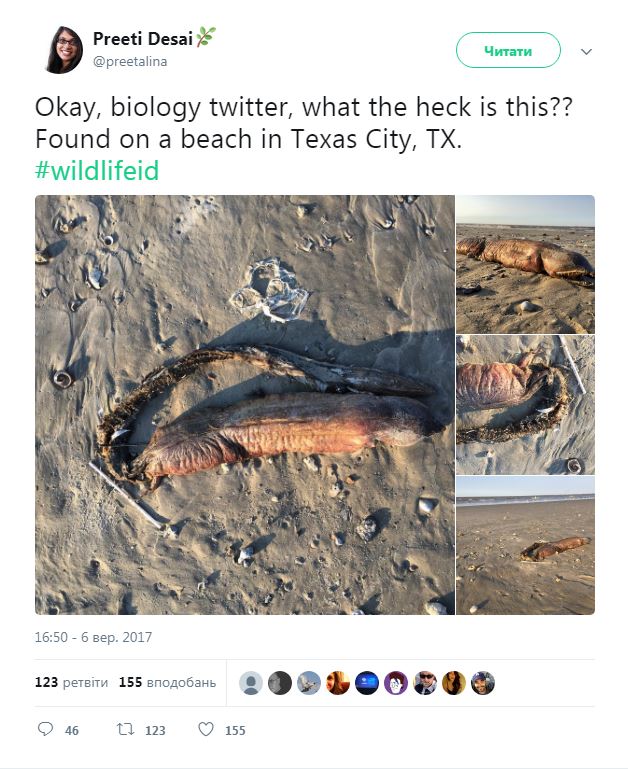
Task: Open Preeti Desai's profile avatar
Action: point(63,50)
